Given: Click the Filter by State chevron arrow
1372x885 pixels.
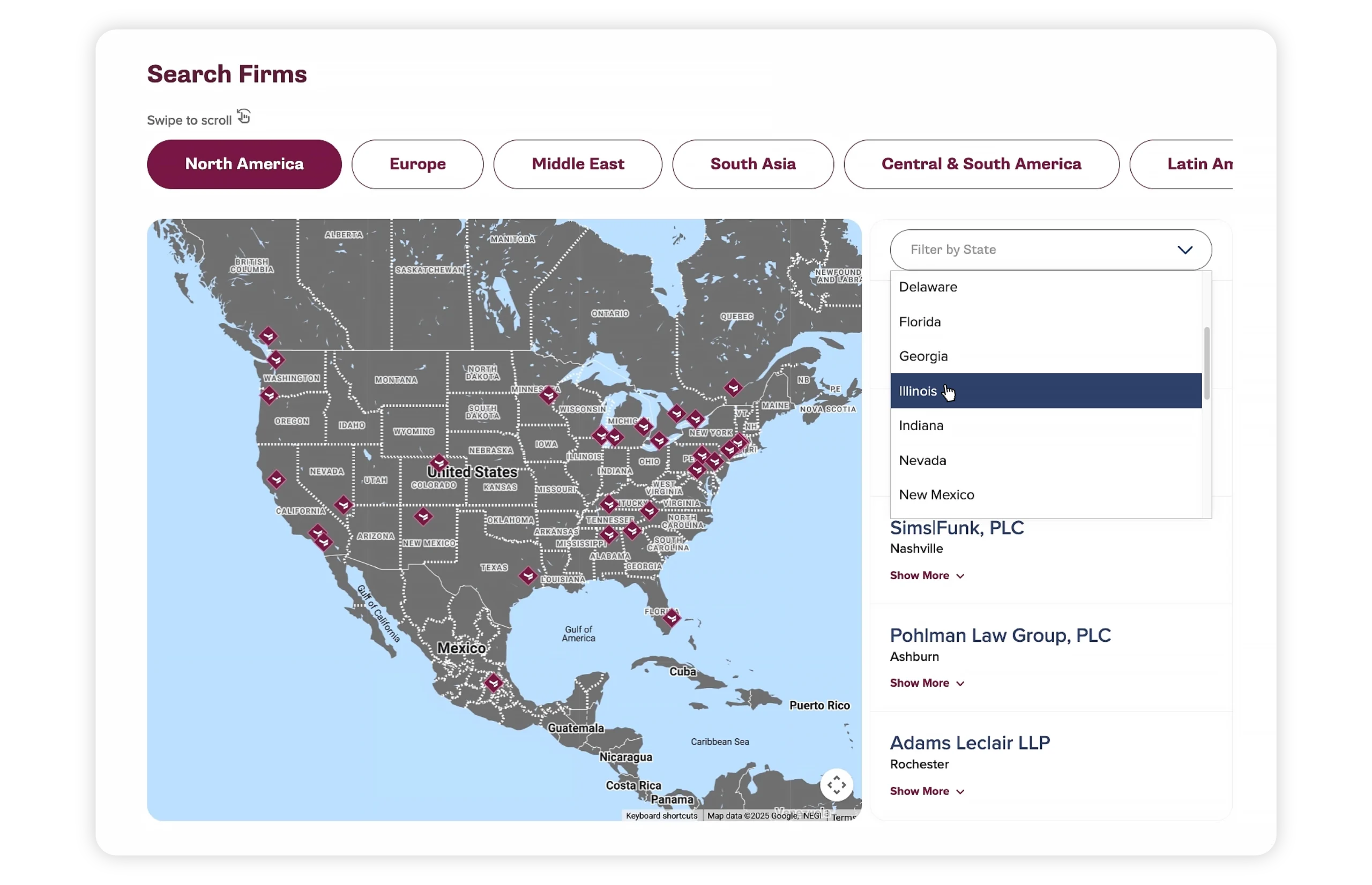Looking at the screenshot, I should [x=1184, y=250].
